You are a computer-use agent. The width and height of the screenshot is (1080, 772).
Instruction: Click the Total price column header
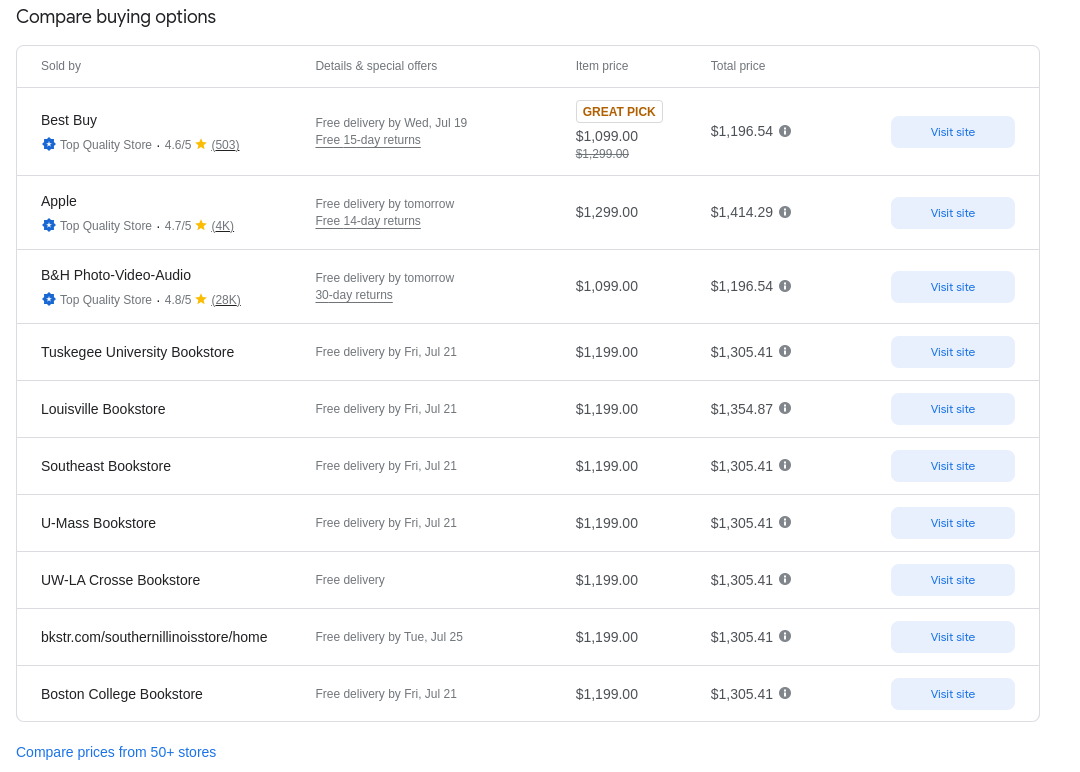click(x=738, y=66)
